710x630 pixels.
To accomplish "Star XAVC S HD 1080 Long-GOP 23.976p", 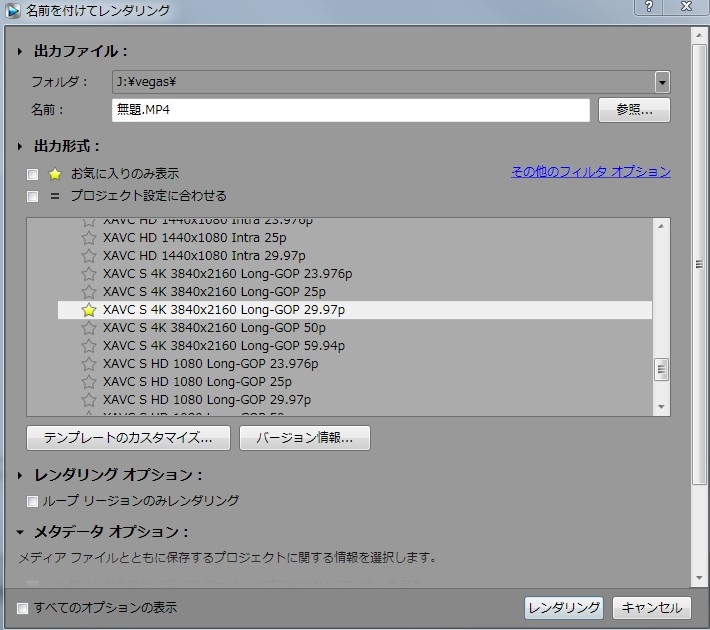I will pyautogui.click(x=89, y=364).
